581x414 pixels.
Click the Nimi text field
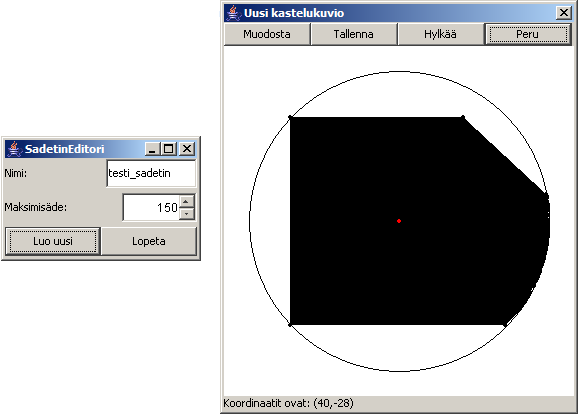point(151,173)
